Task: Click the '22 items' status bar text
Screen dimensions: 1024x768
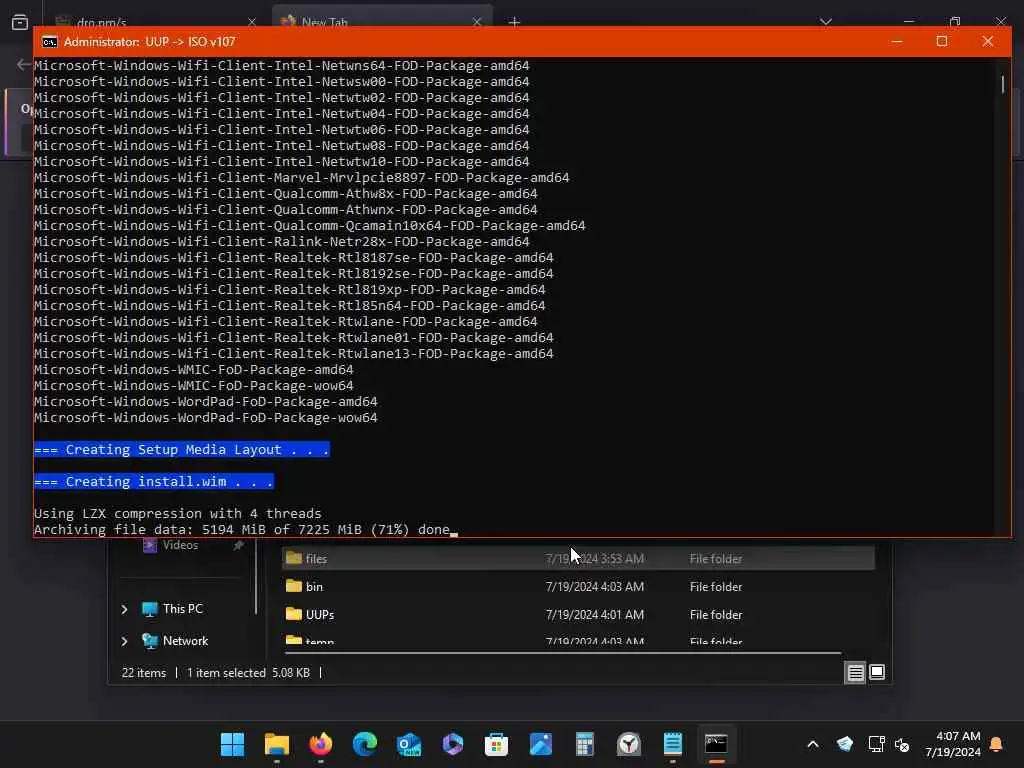Action: [x=144, y=673]
